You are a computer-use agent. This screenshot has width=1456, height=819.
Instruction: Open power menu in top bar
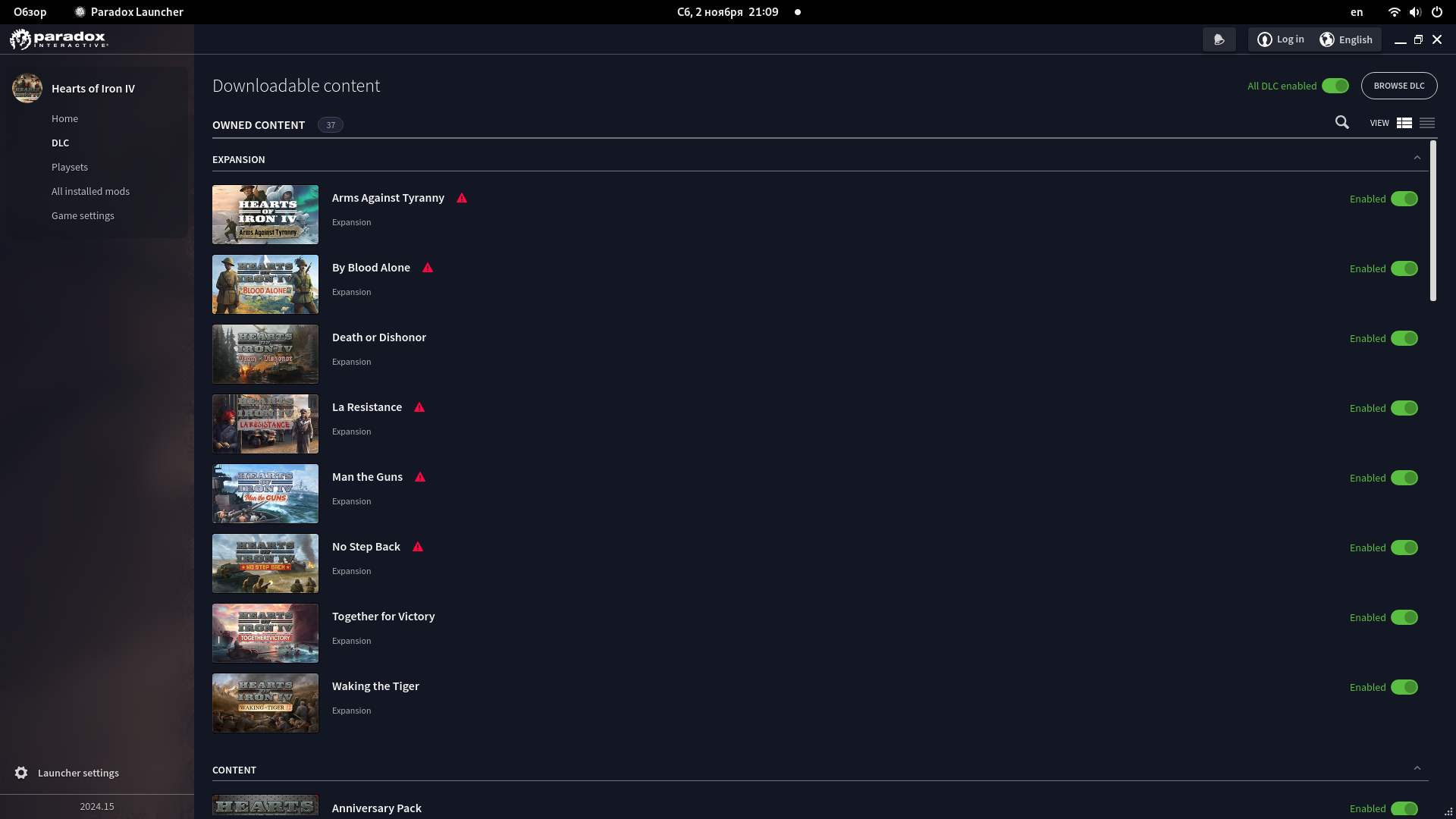pyautogui.click(x=1437, y=12)
